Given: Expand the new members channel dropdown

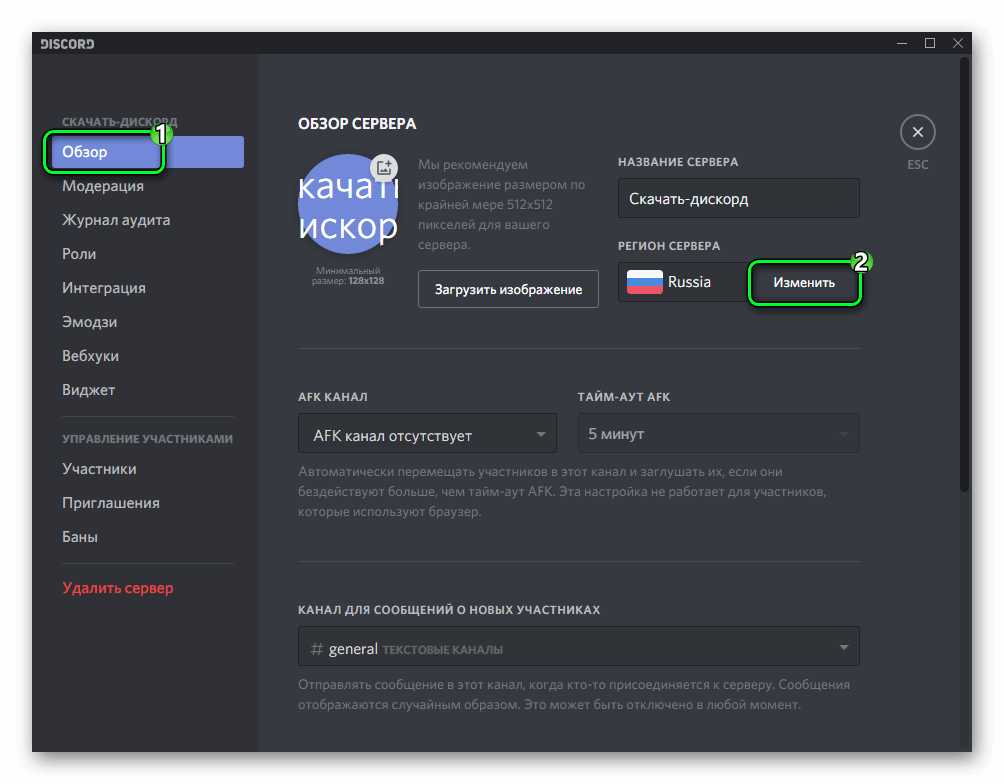Looking at the screenshot, I should 579,647.
